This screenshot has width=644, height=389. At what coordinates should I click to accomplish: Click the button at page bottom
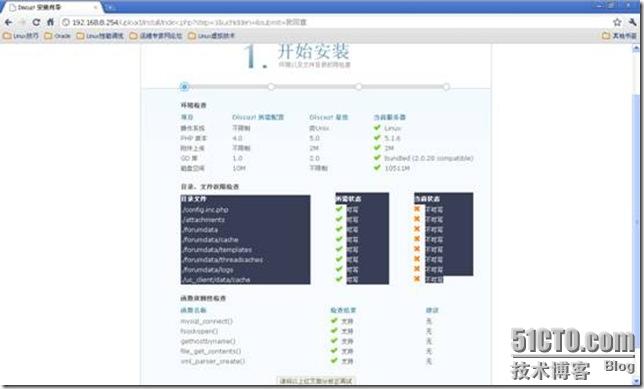click(x=316, y=381)
